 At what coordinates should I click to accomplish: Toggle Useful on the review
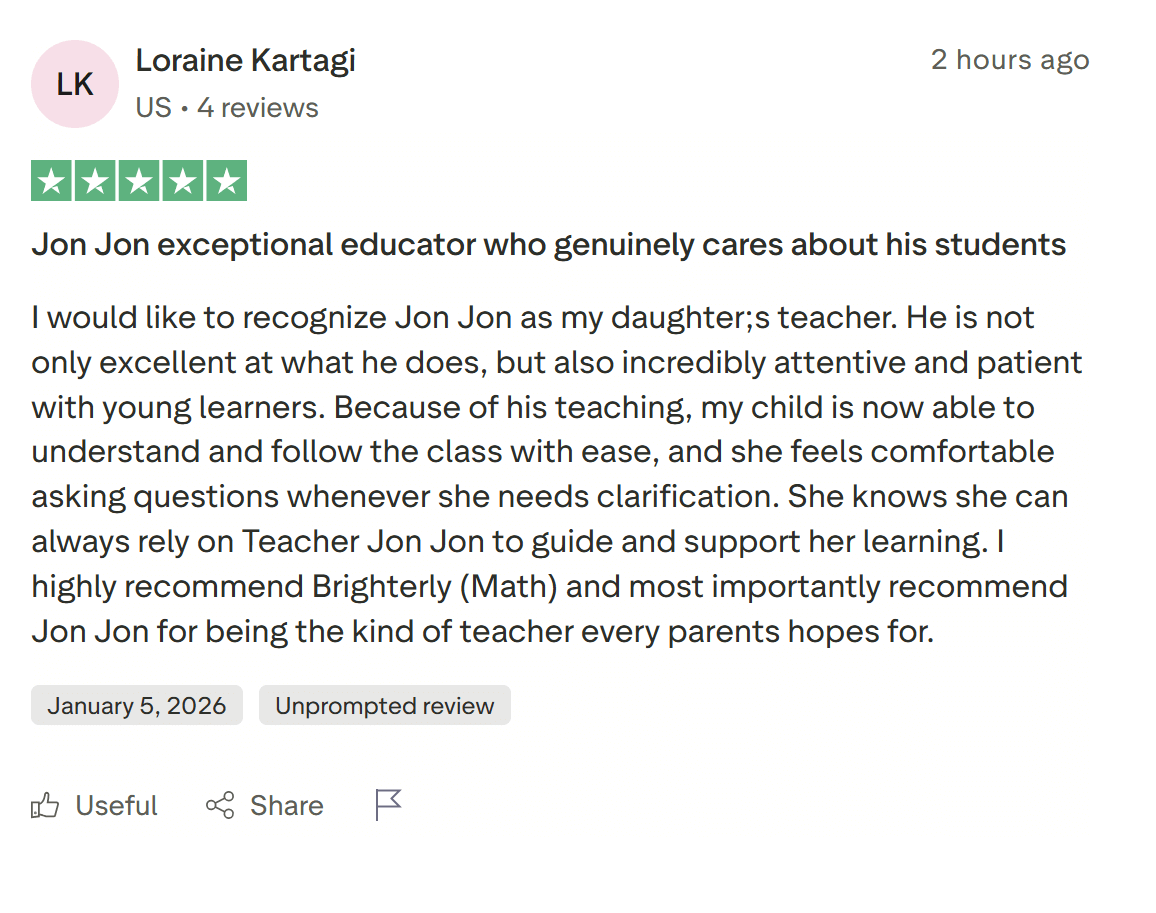pyautogui.click(x=95, y=805)
